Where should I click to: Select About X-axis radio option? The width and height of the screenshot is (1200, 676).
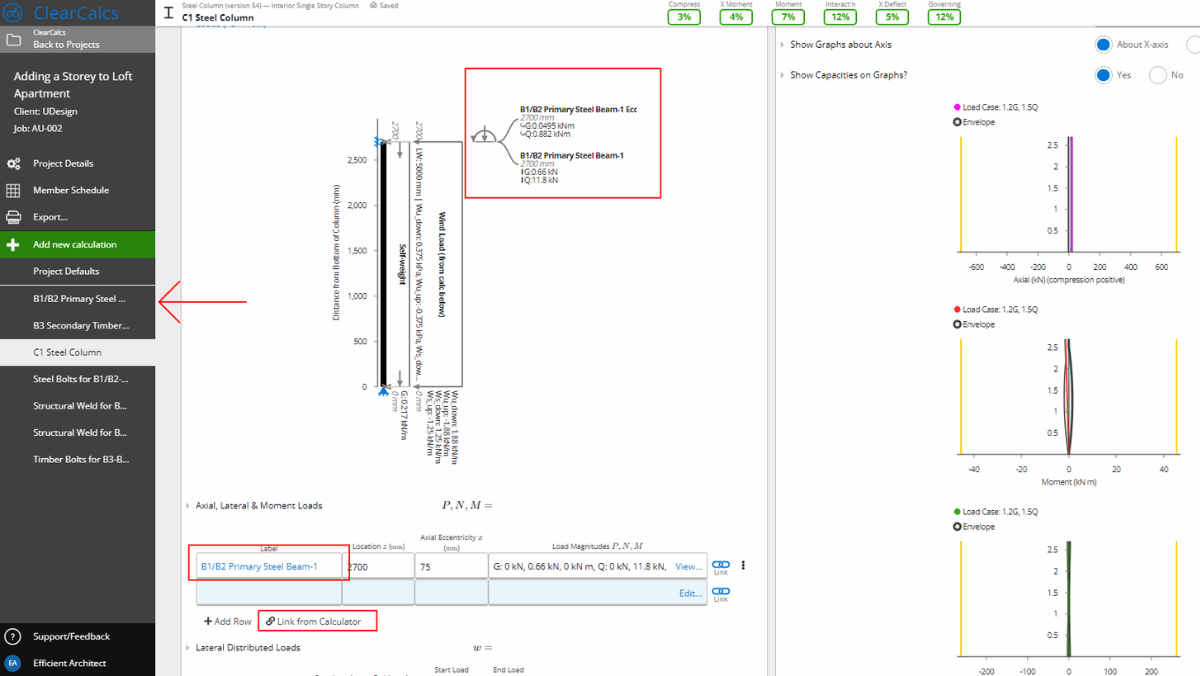pyautogui.click(x=1103, y=44)
